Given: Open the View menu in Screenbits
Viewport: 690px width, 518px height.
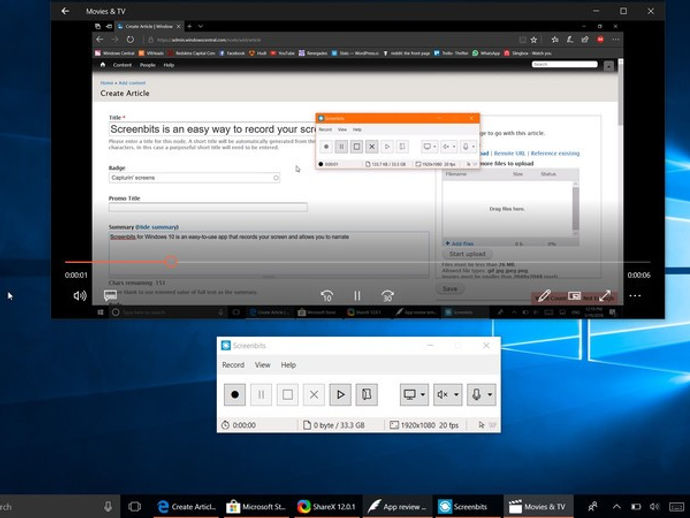Looking at the screenshot, I should point(262,365).
